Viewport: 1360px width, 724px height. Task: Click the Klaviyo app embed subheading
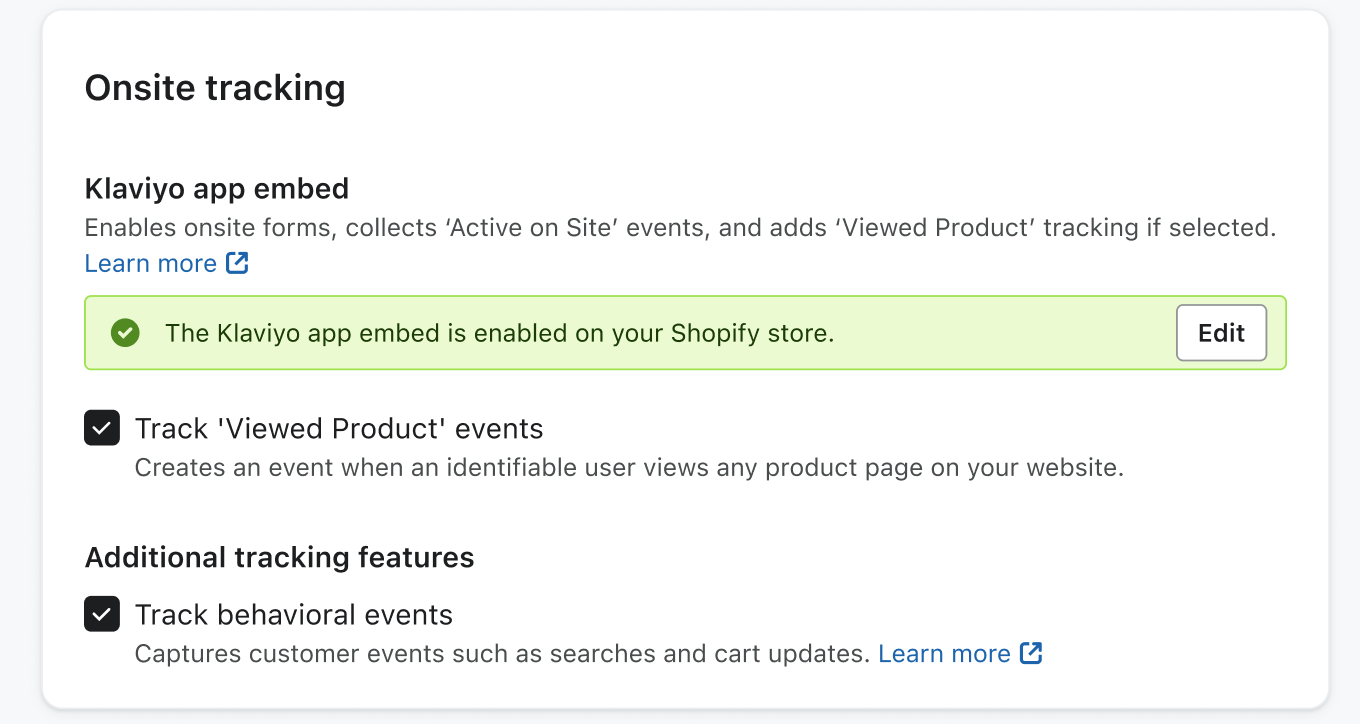pyautogui.click(x=217, y=188)
